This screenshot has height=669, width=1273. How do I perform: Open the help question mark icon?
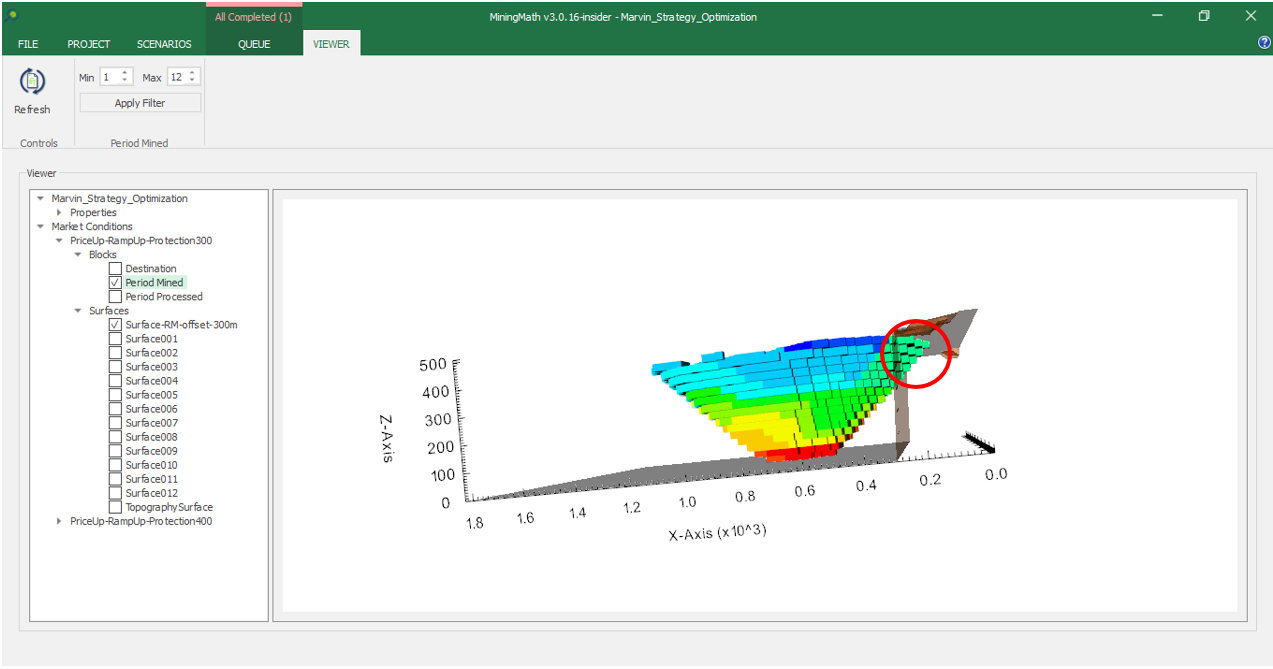1264,43
